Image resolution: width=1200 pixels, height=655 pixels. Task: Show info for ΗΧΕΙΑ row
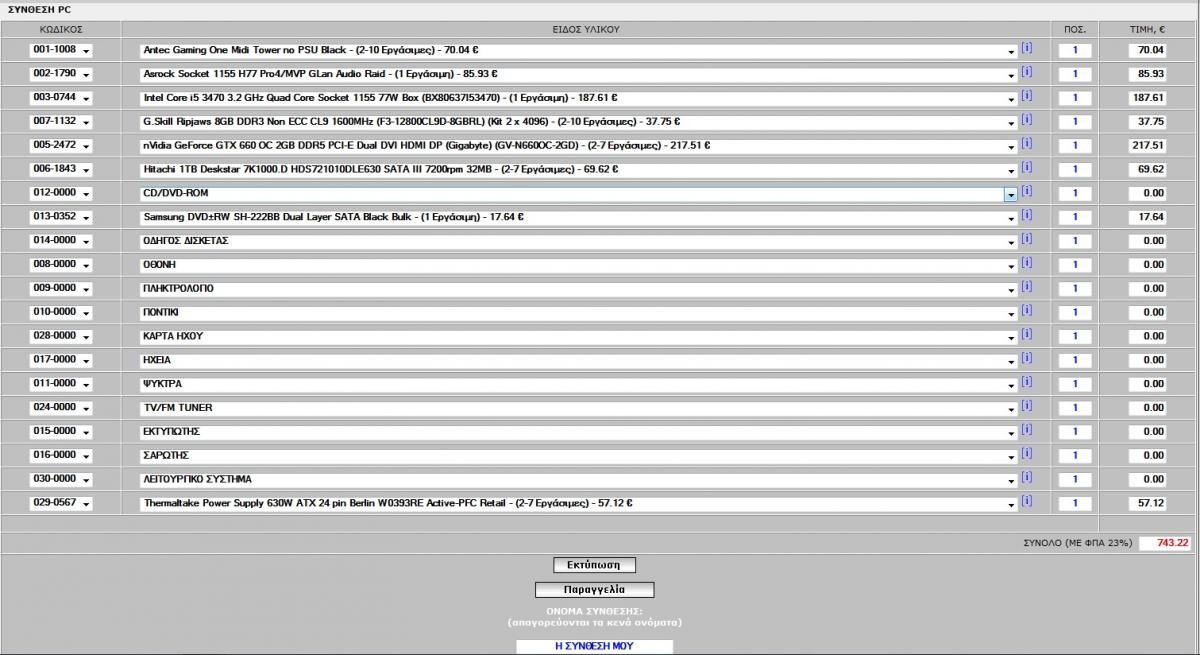(x=1026, y=358)
